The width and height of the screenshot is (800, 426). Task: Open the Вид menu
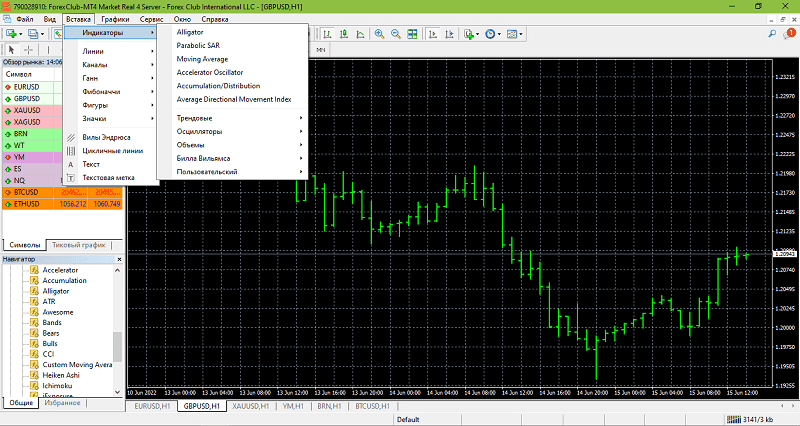point(49,19)
